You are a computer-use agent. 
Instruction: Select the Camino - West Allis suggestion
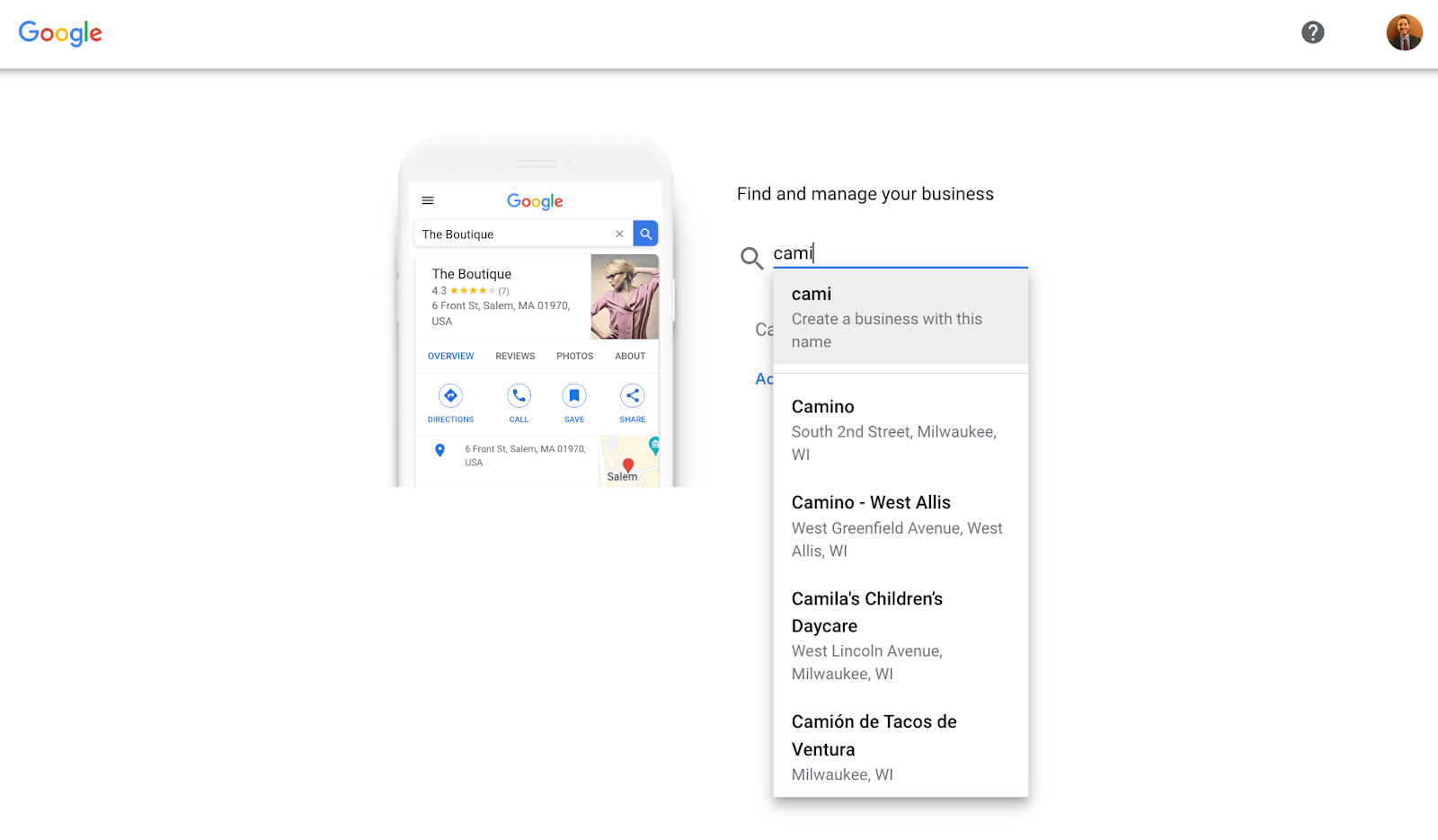(901, 526)
